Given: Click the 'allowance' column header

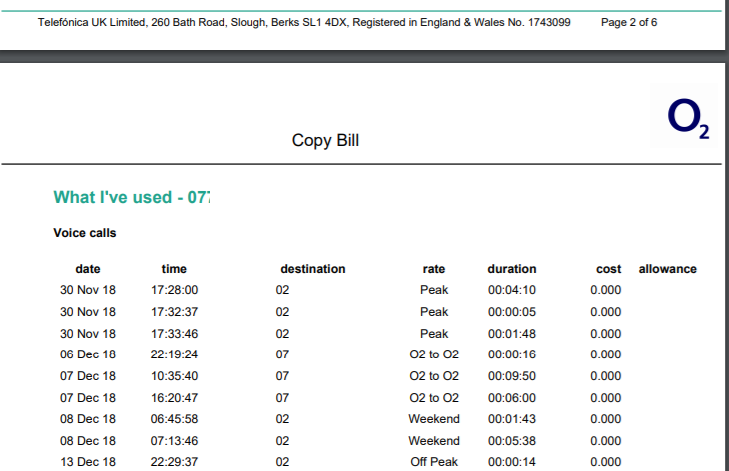Looking at the screenshot, I should coord(667,269).
